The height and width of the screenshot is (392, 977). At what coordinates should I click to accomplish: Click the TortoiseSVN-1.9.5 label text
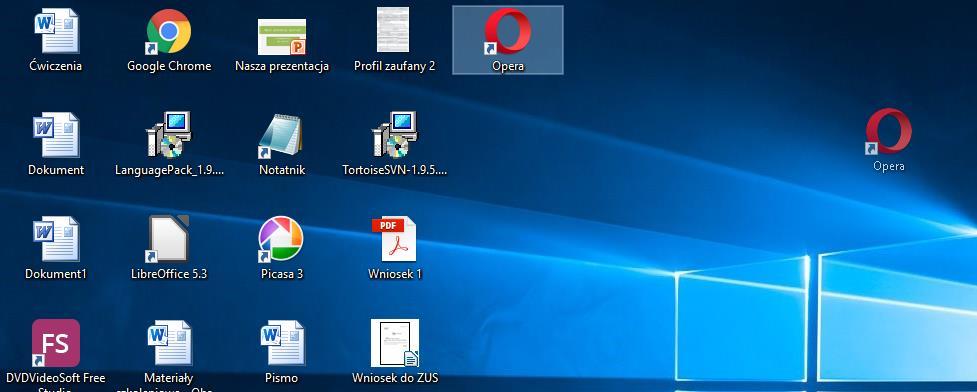394,170
